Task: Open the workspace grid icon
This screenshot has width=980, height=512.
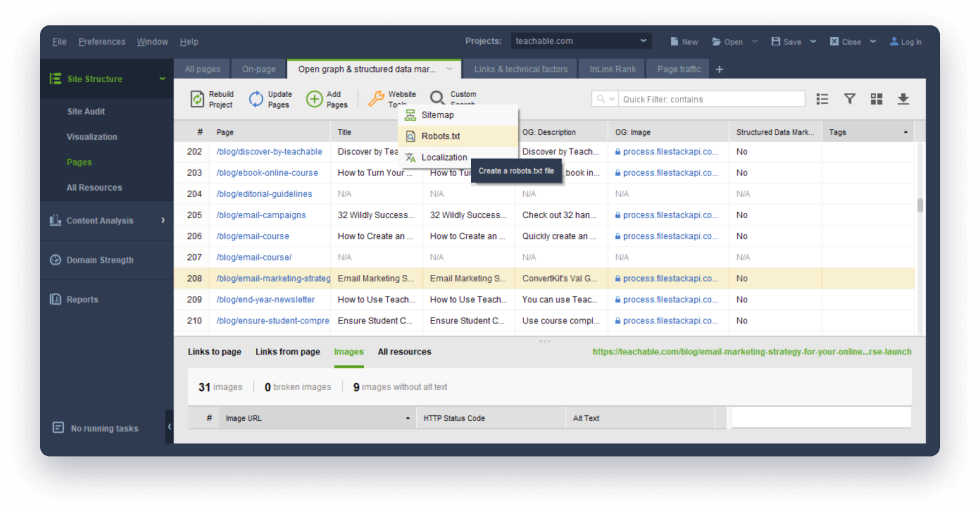Action: pos(876,99)
